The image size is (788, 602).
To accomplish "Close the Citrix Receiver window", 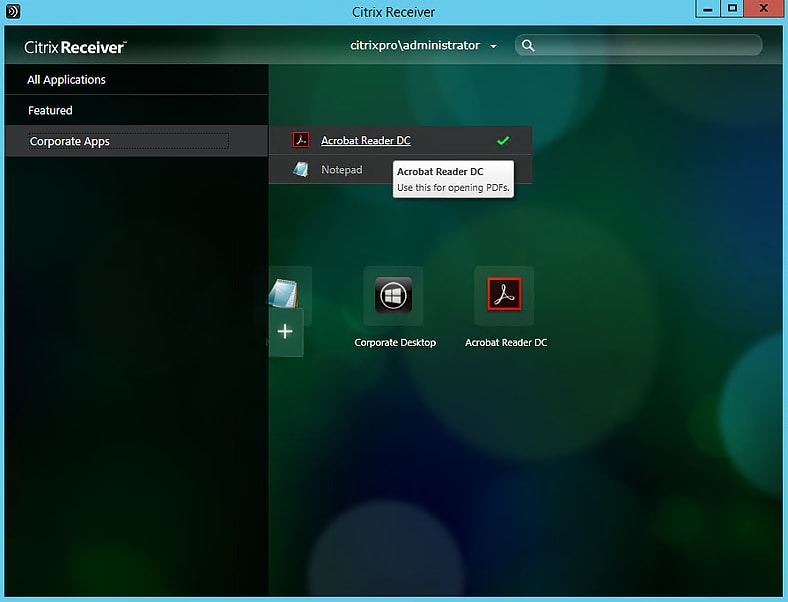I will point(763,9).
